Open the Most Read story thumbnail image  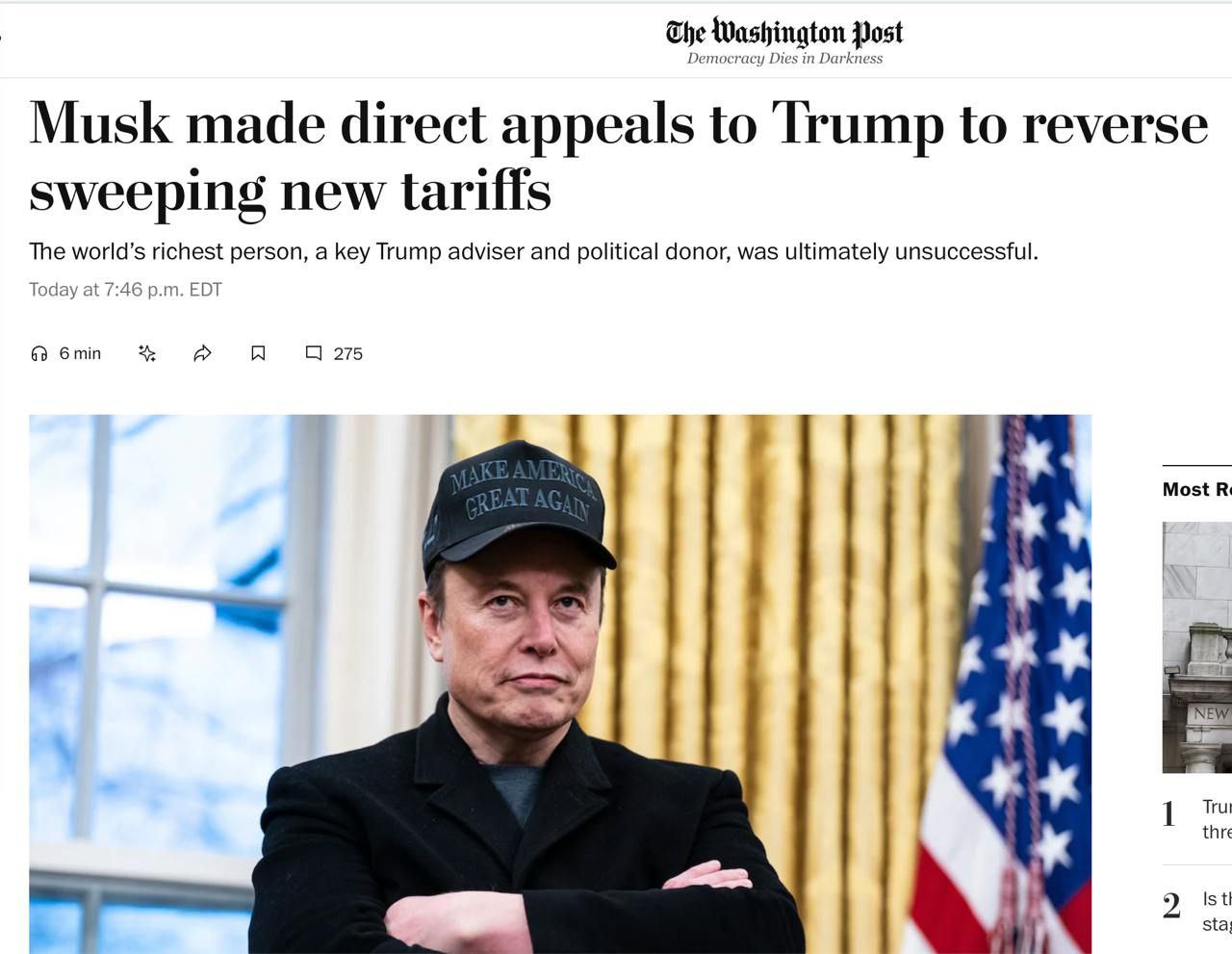coord(1197,647)
